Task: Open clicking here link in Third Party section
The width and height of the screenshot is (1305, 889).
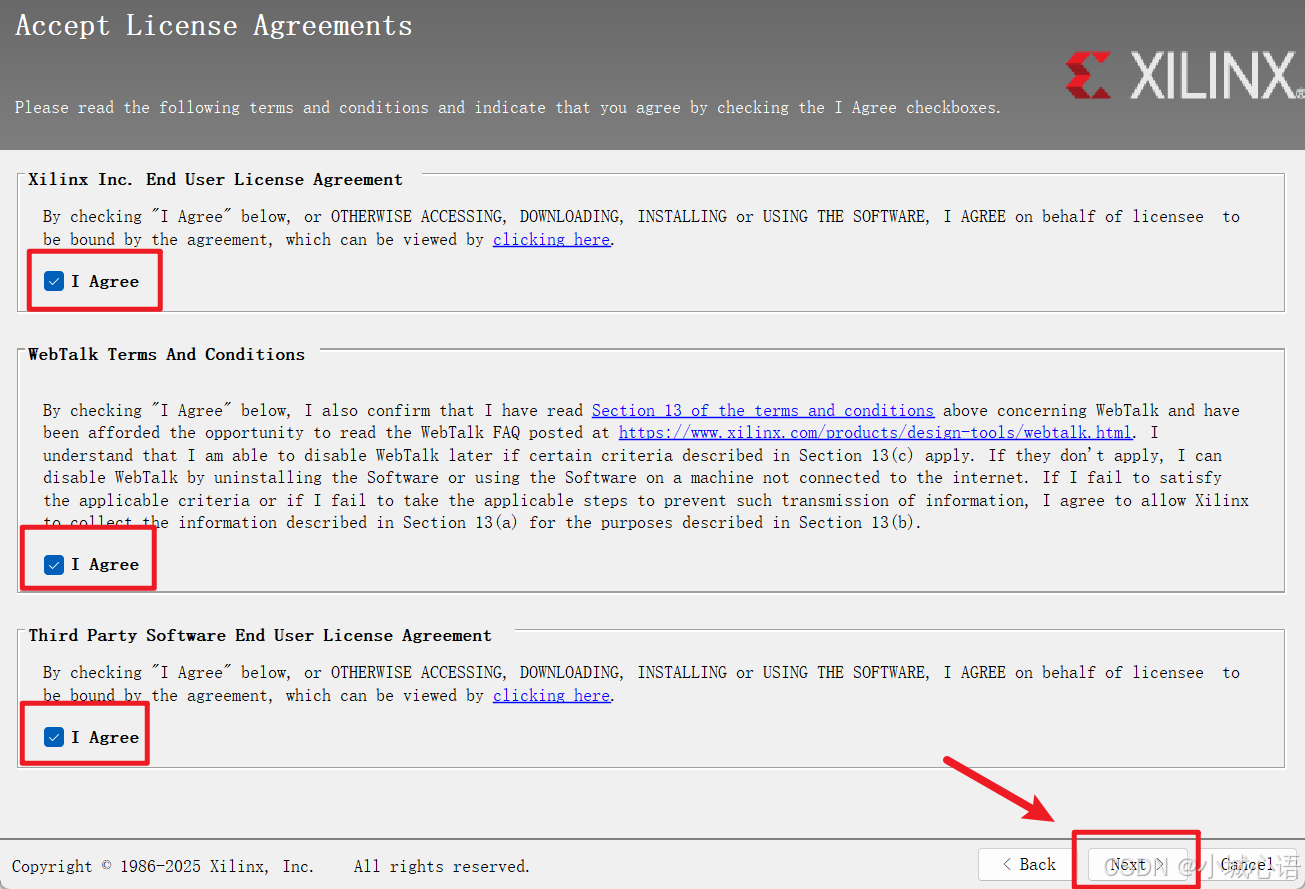Action: pos(551,696)
